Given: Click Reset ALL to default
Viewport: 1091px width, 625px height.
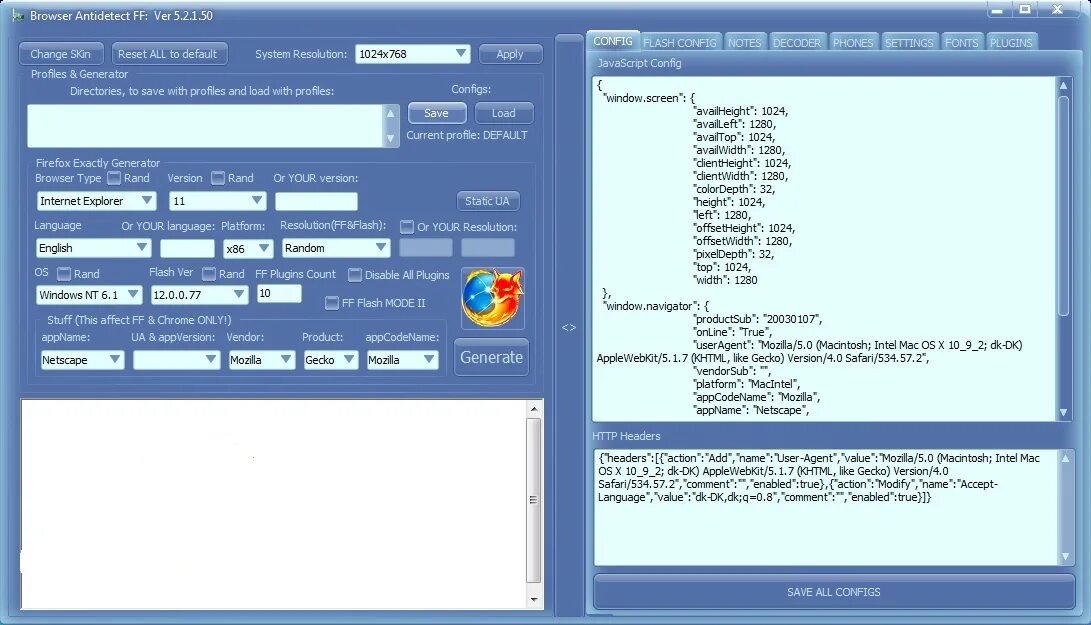Looking at the screenshot, I should [x=168, y=54].
